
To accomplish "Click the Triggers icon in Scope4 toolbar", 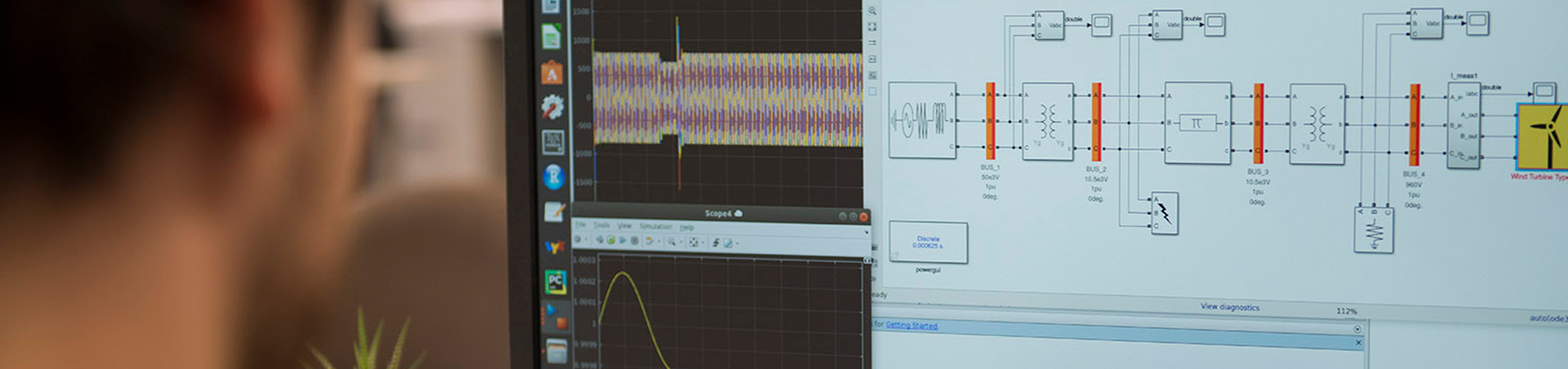I will coord(715,242).
